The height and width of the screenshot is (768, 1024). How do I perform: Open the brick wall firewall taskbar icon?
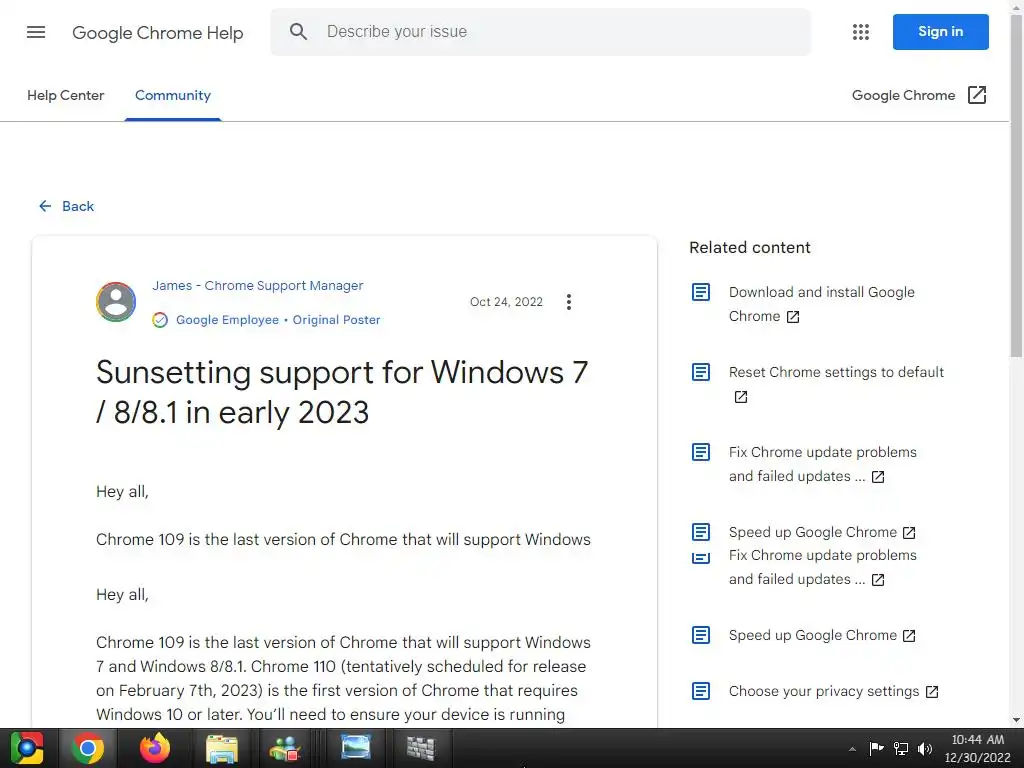[421, 748]
